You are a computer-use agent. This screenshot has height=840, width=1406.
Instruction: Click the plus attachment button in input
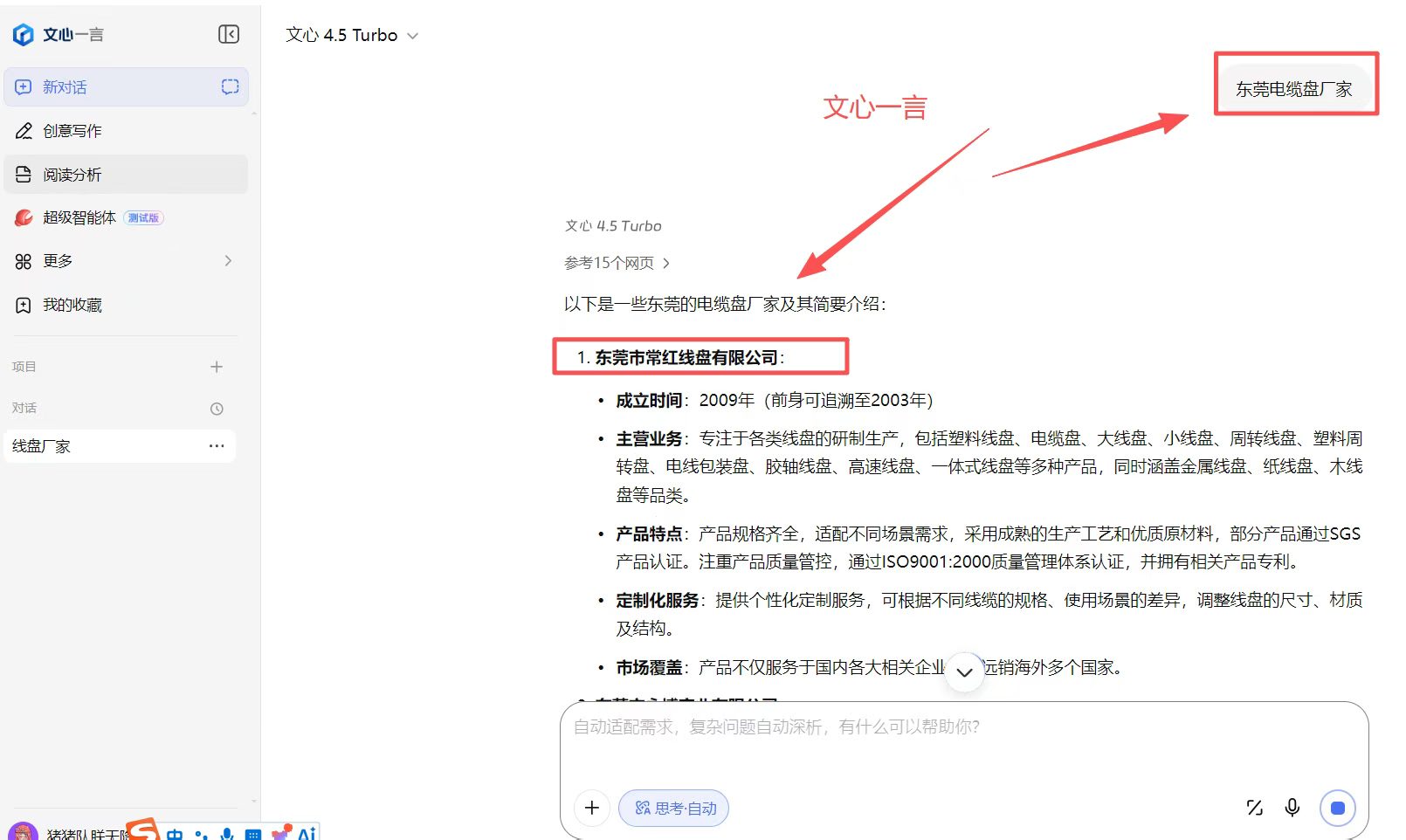point(591,808)
